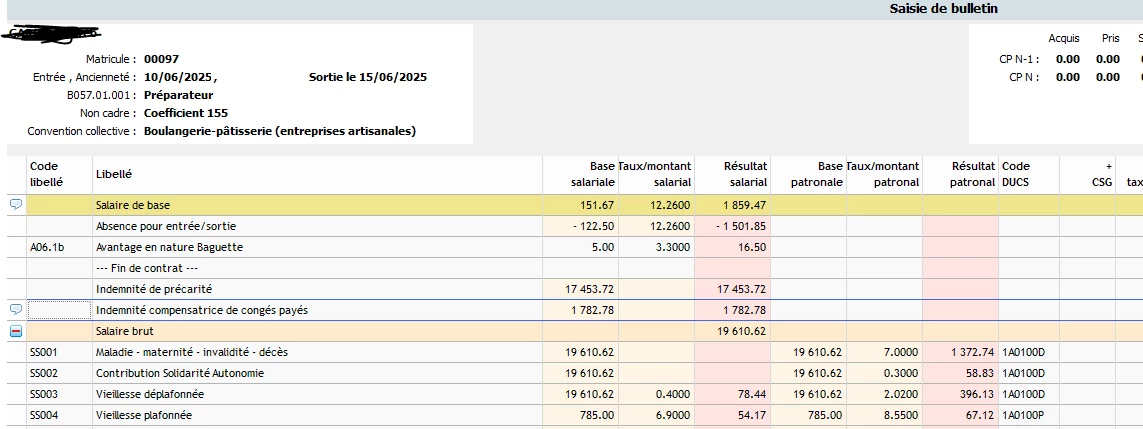Select the code 'SS001'

[44, 353]
